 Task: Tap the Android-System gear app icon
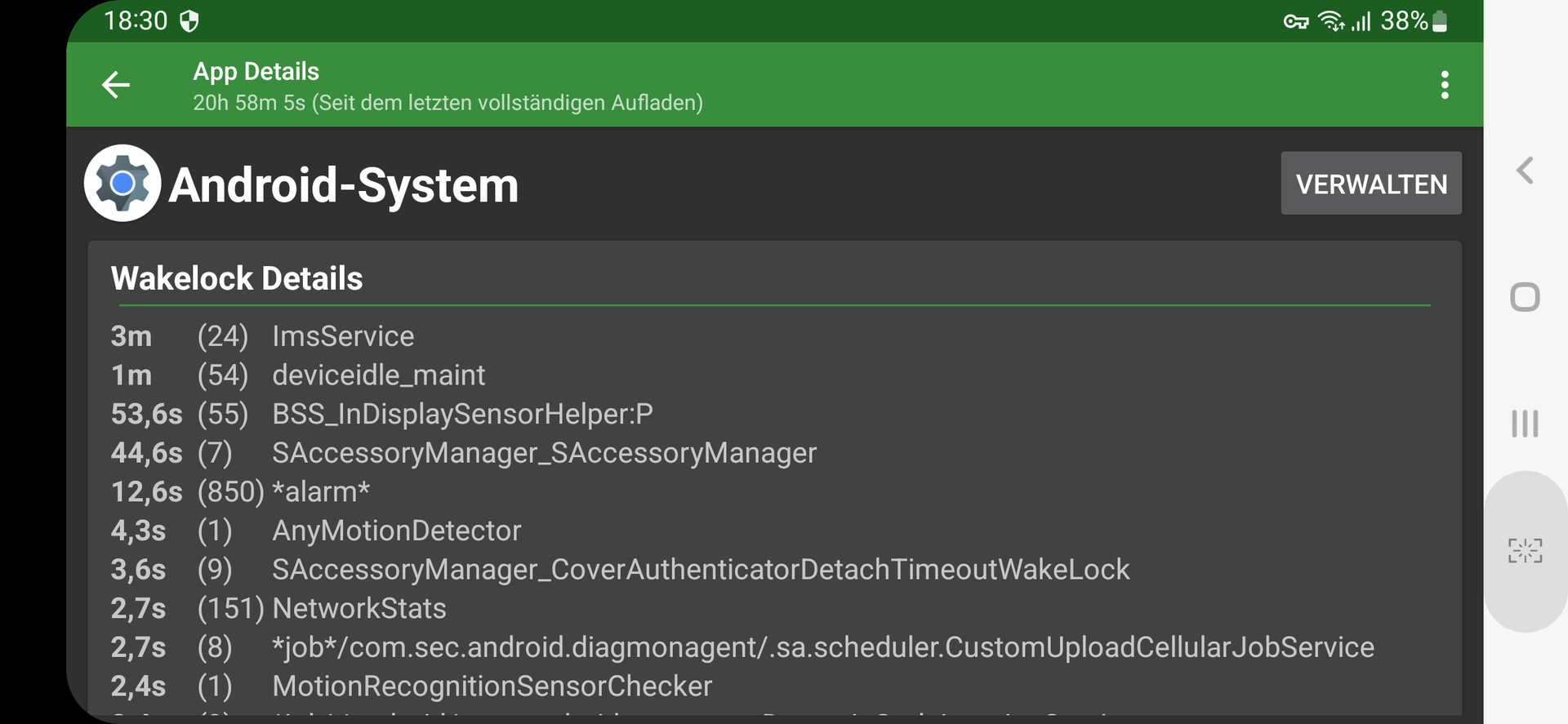(x=122, y=184)
